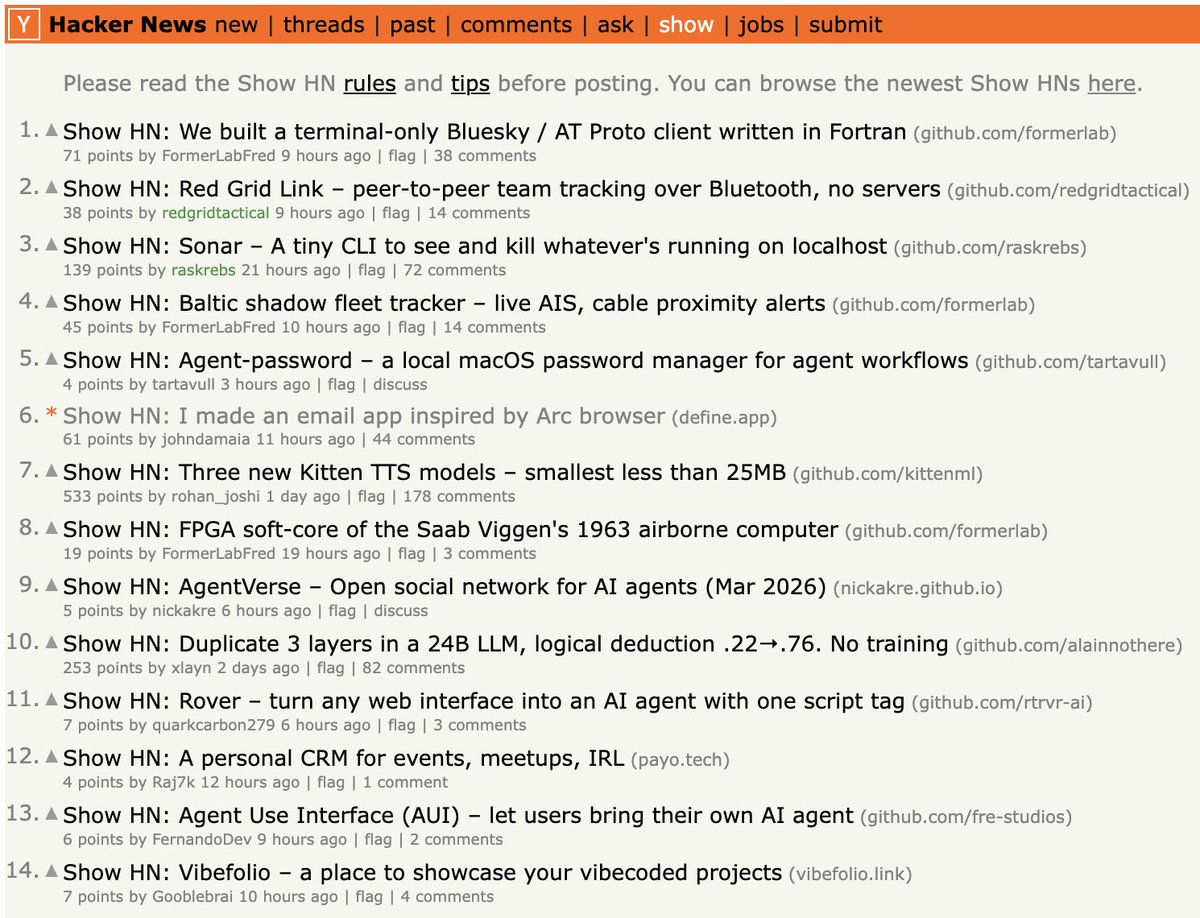Open the payo.tech site link
1200x918 pixels.
(x=680, y=760)
